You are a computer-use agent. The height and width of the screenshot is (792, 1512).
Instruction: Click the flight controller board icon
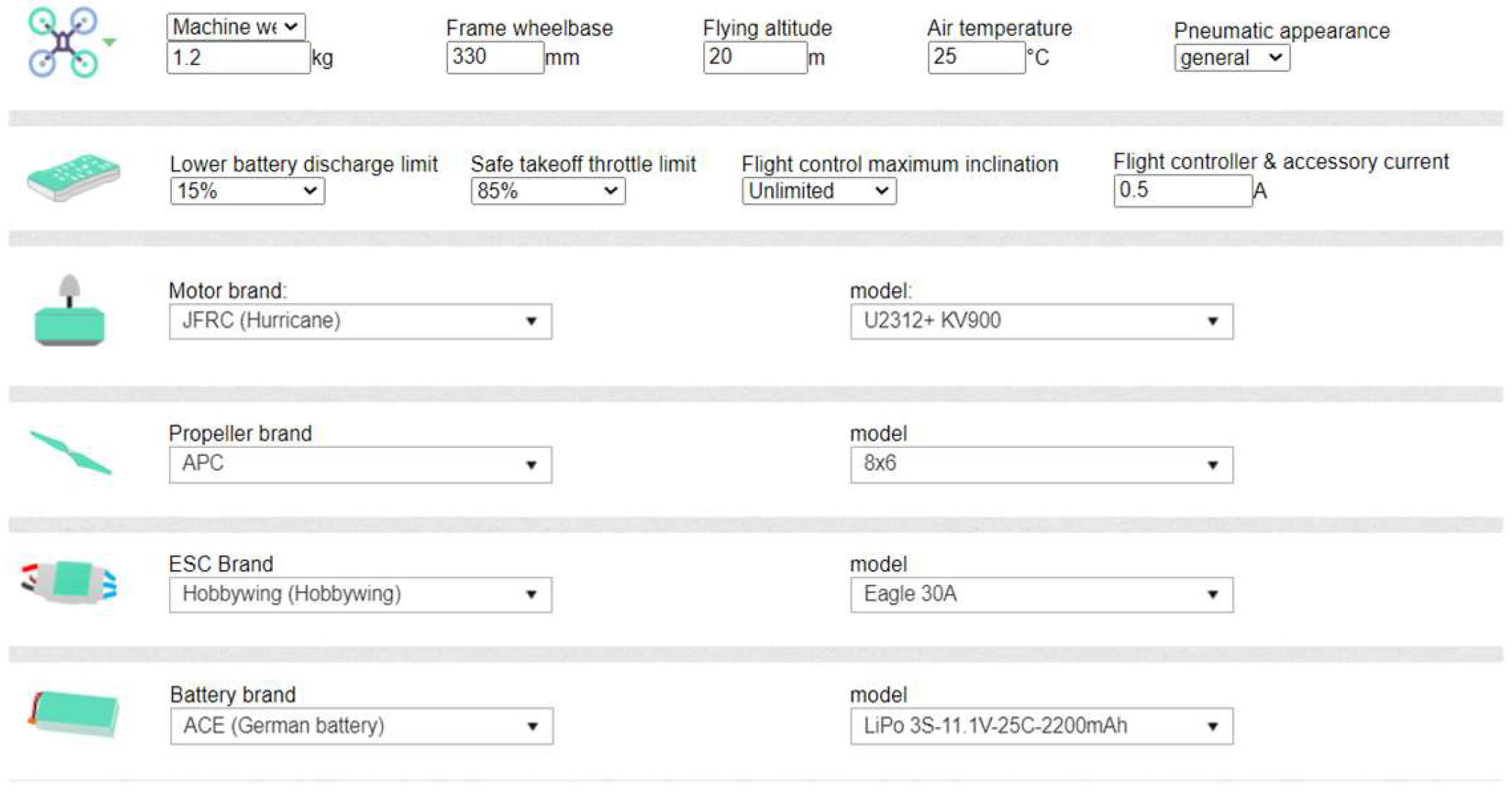click(73, 177)
